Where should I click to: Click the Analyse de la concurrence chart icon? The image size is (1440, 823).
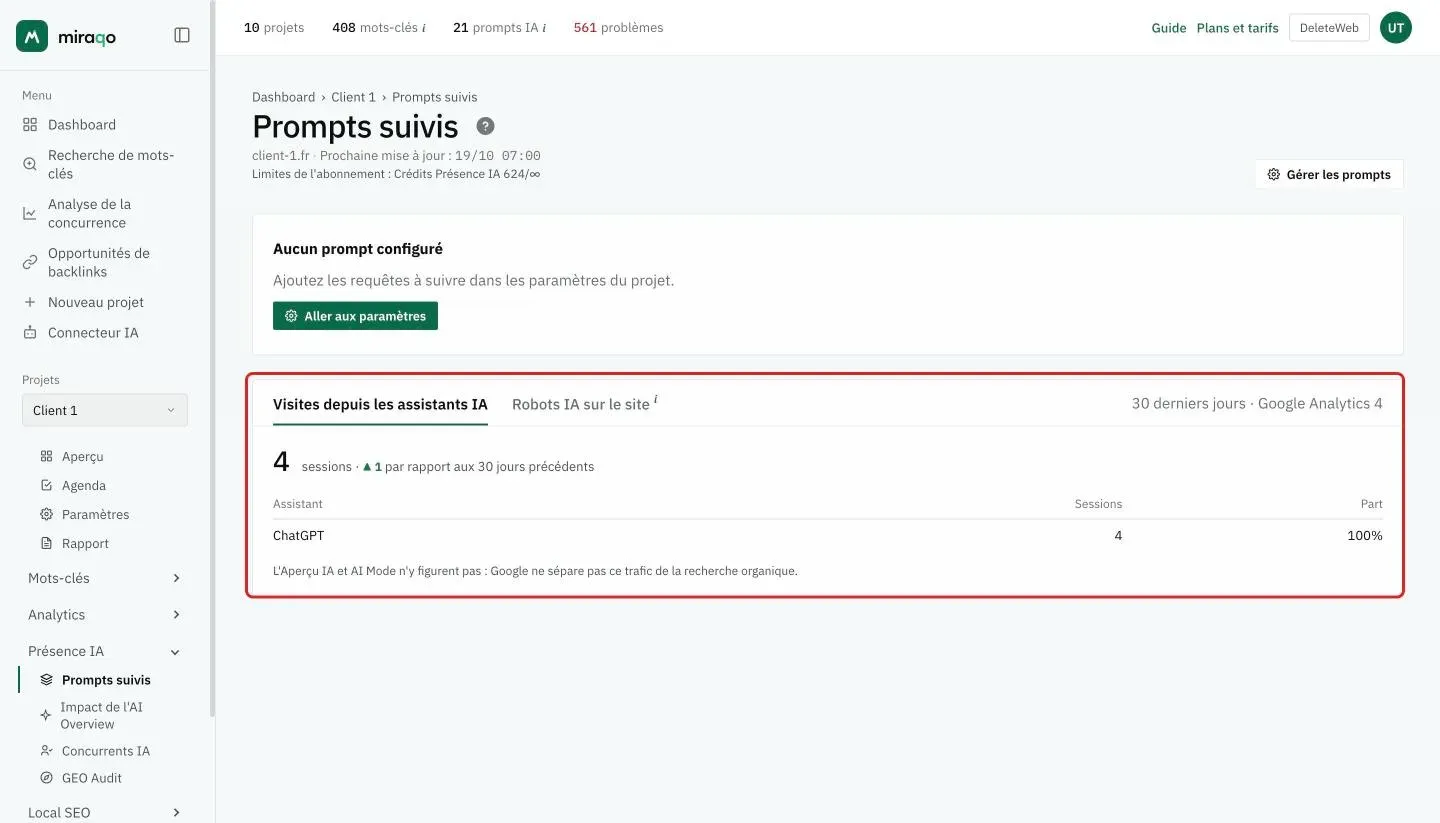pyautogui.click(x=30, y=213)
